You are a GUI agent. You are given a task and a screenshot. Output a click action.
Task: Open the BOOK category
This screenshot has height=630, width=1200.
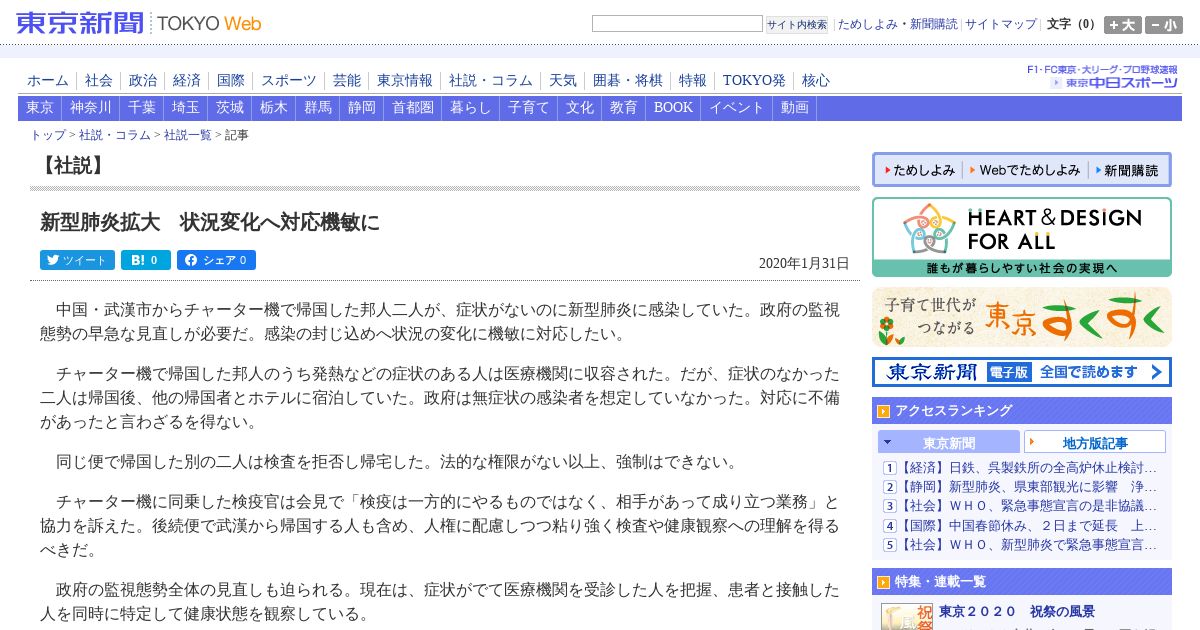tap(673, 108)
